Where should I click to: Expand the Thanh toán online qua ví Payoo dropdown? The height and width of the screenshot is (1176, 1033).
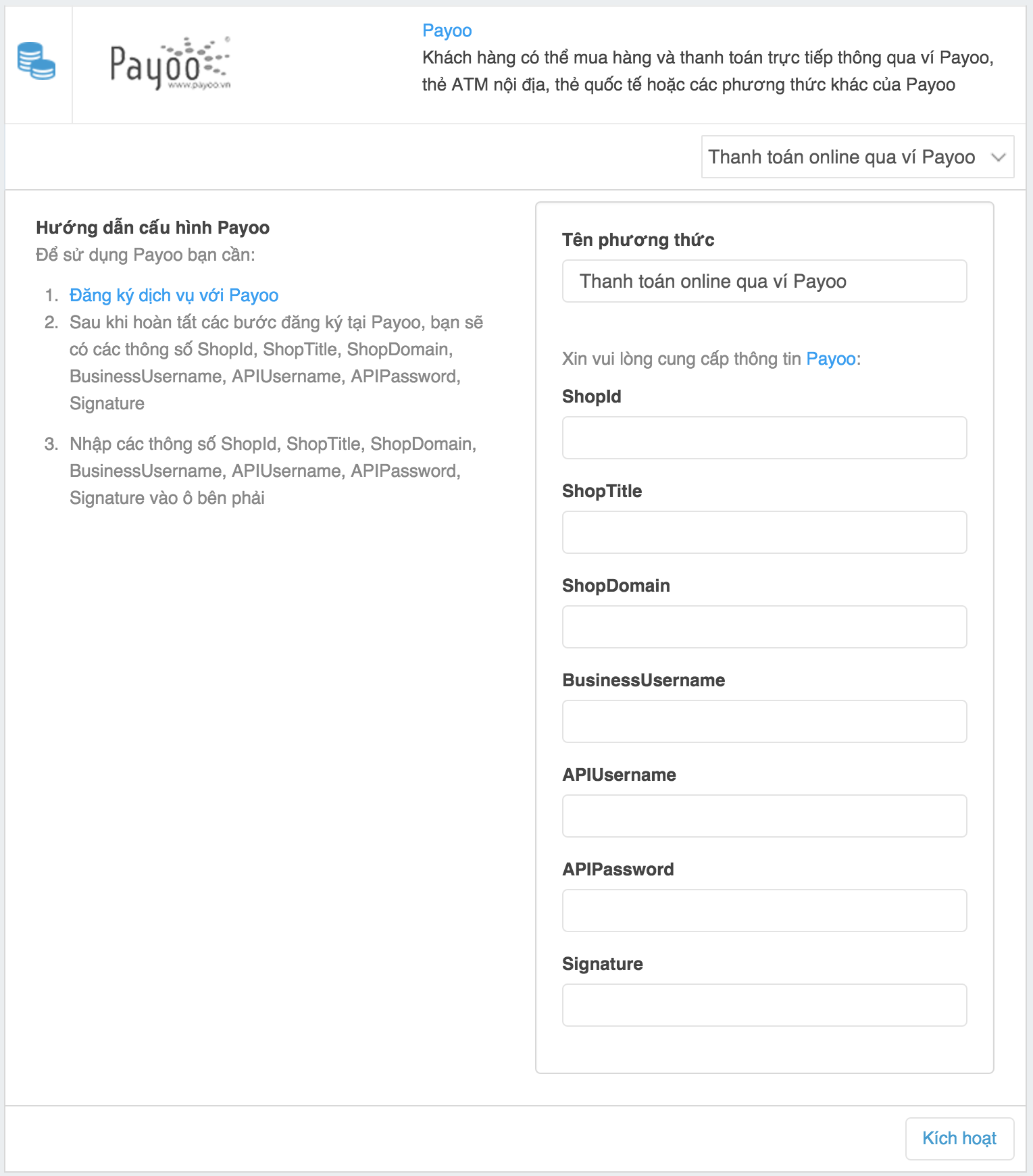(x=857, y=157)
